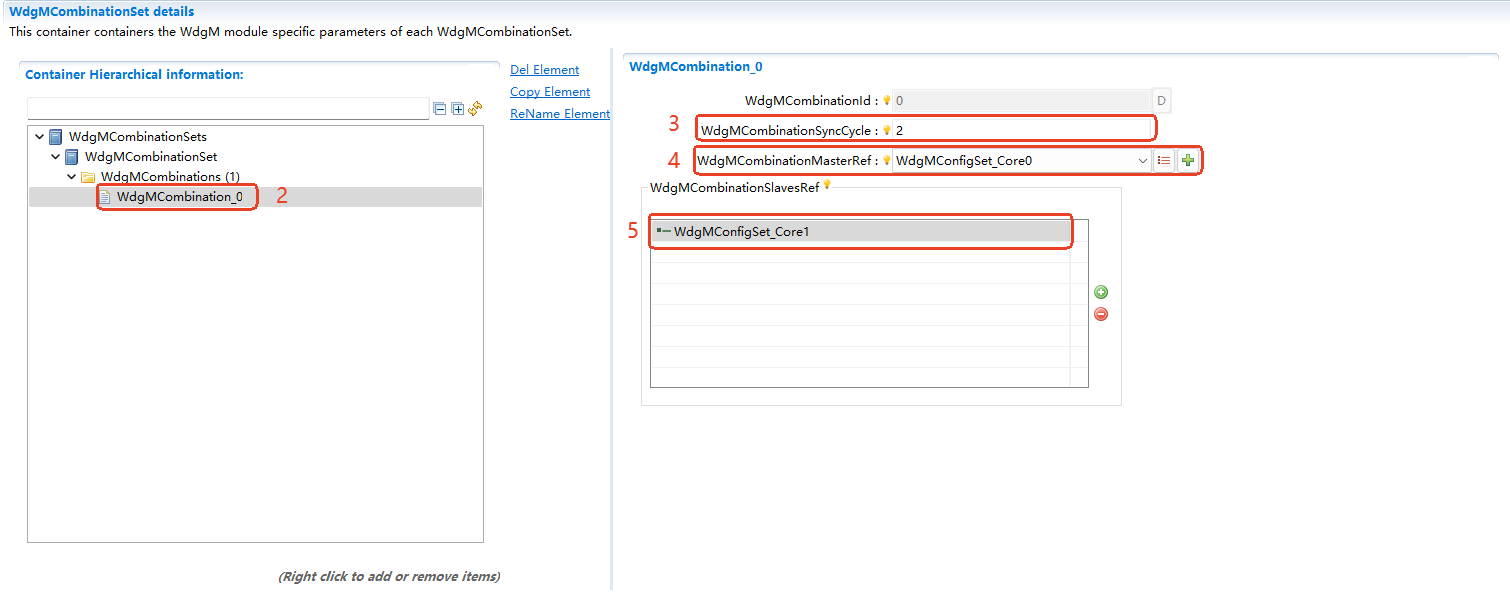Click the yellow refresh/sync tree icon
The height and width of the screenshot is (597, 1510).
pos(475,109)
